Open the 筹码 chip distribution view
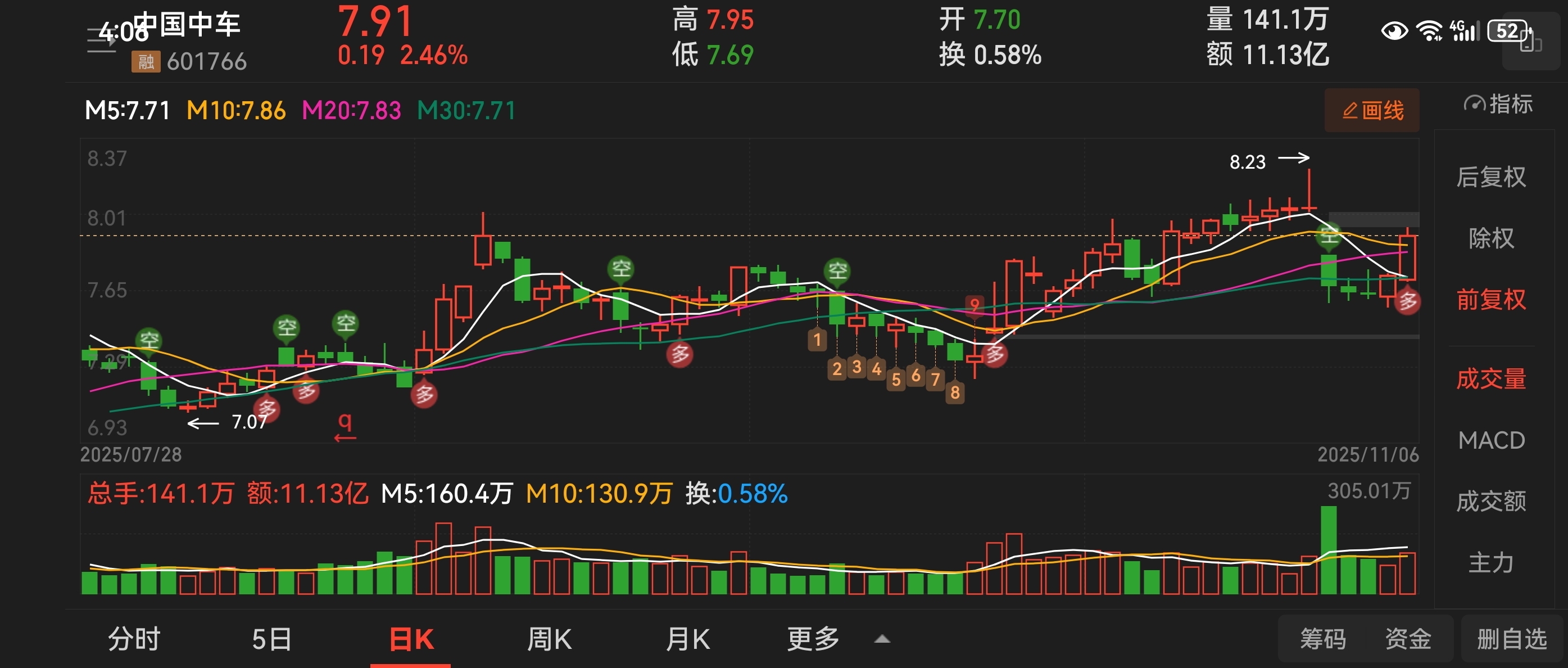 click(x=1323, y=639)
